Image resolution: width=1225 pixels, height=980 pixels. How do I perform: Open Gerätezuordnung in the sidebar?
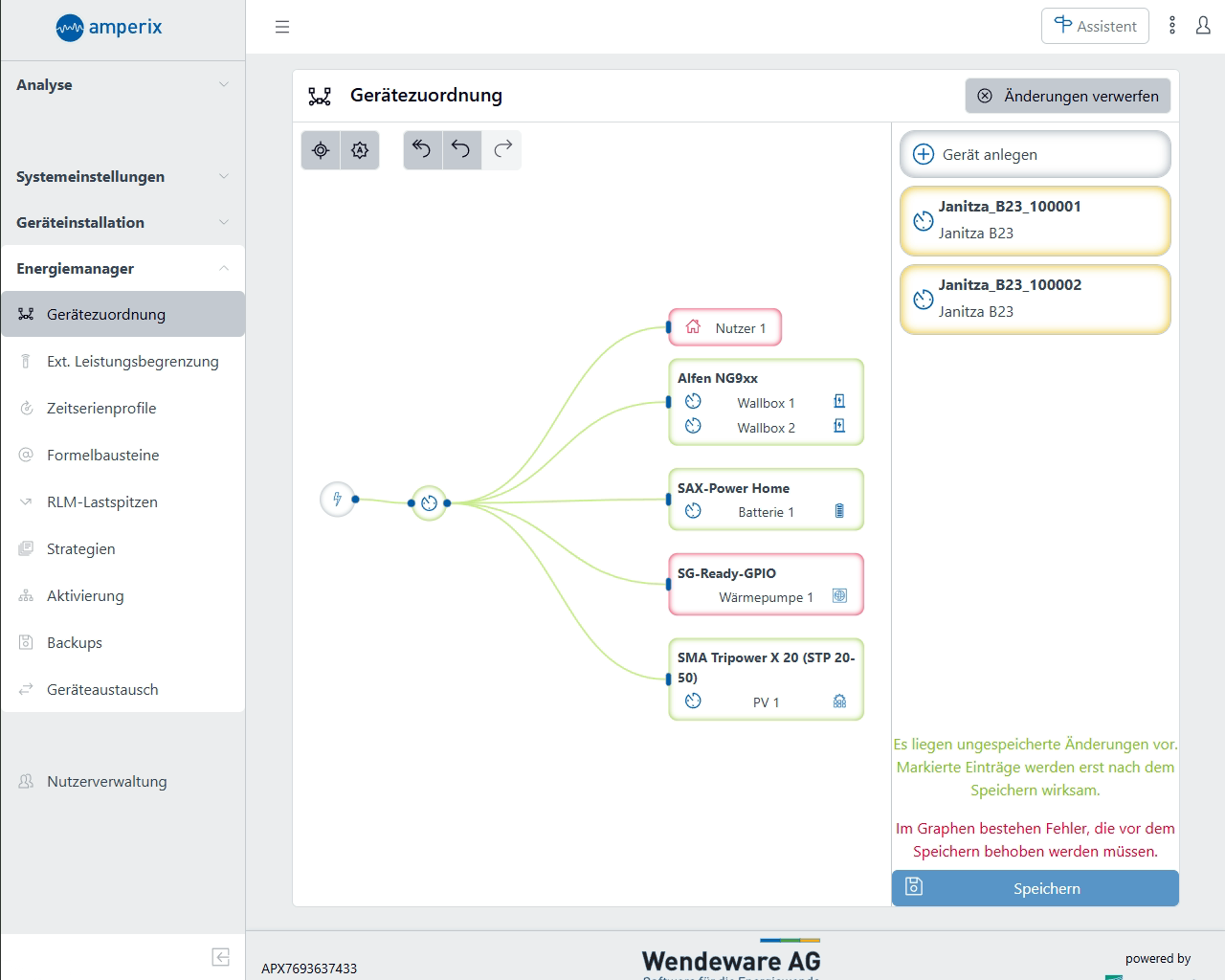click(122, 314)
